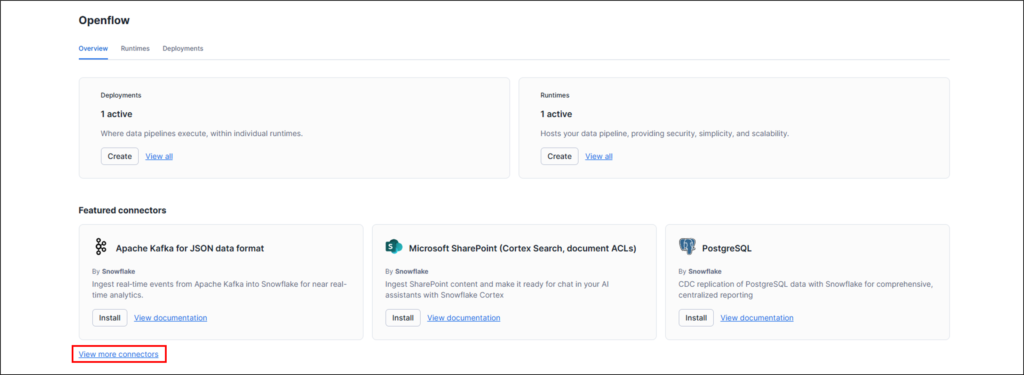The height and width of the screenshot is (375, 1024).
Task: Click the Deployments card label
Action: pos(121,95)
